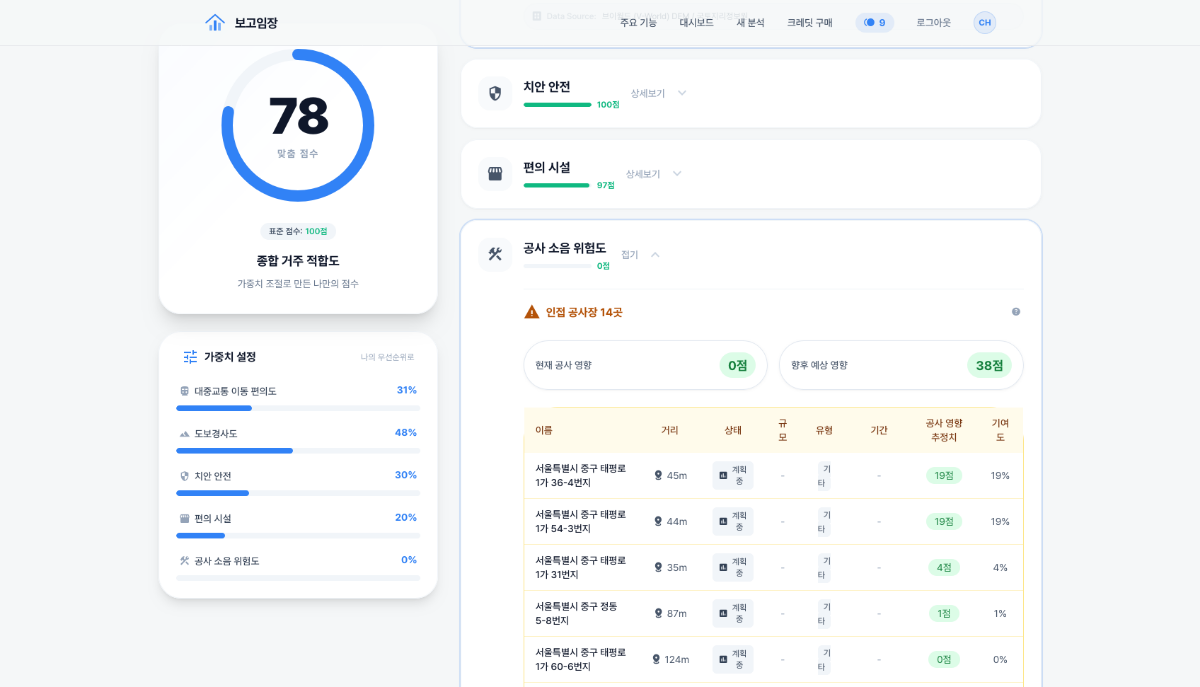Click the transit icon beside 대중교통 이동 편의도
This screenshot has width=1200, height=687.
(x=184, y=390)
